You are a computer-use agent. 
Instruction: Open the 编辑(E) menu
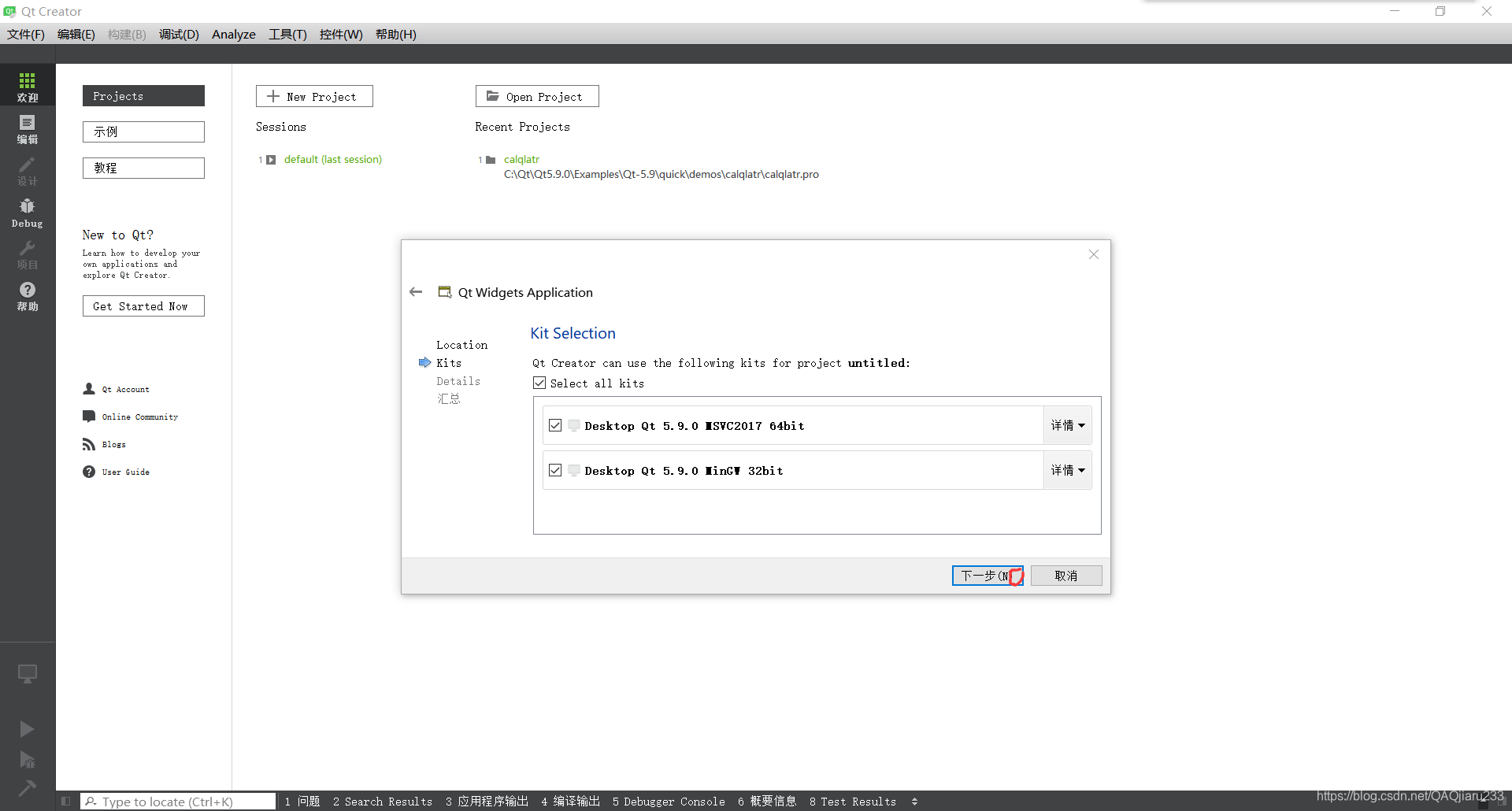click(76, 35)
